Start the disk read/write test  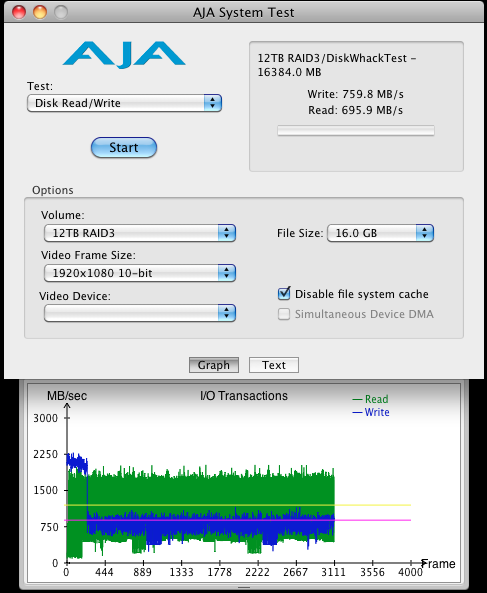124,147
